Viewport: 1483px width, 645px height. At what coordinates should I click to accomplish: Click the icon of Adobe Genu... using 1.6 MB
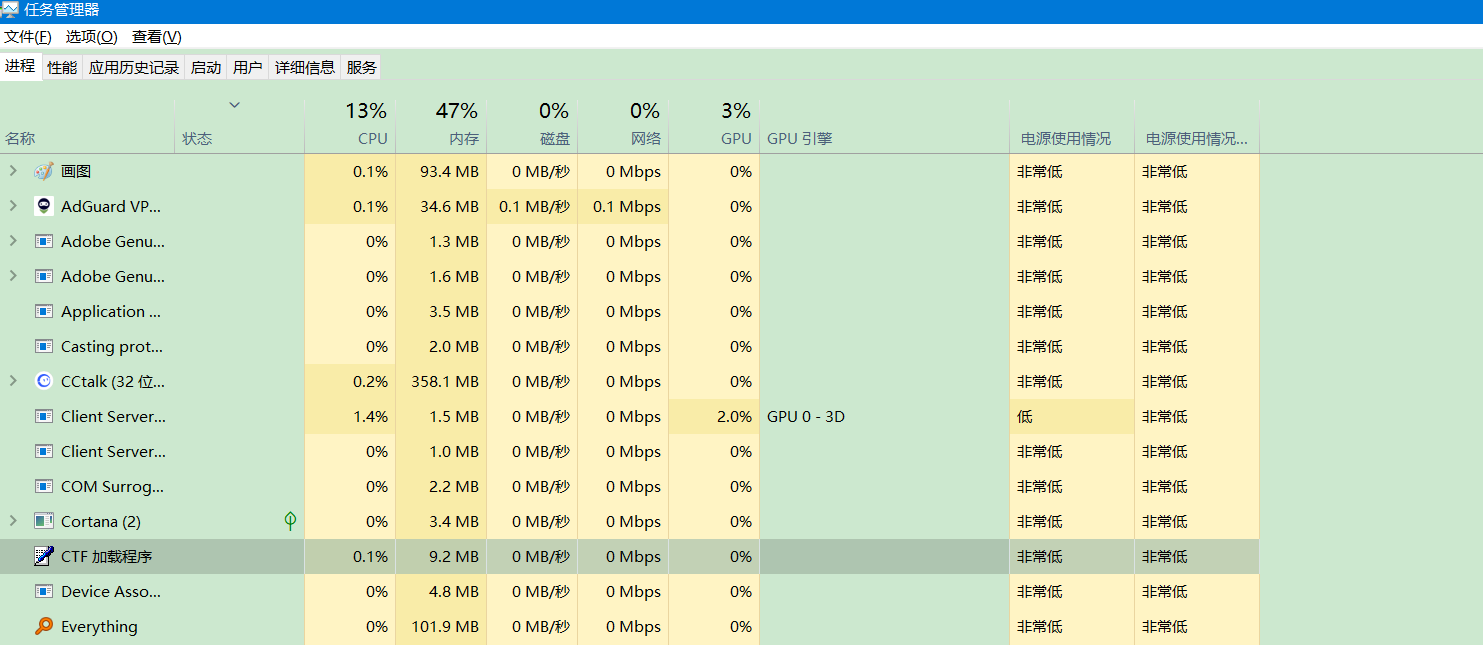tap(43, 276)
